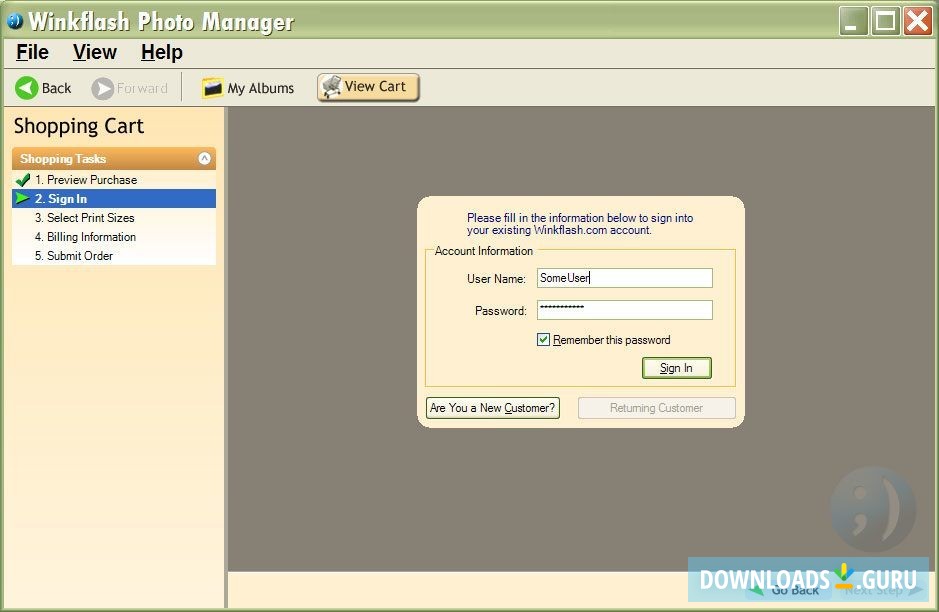Minimize the Winkflash window

853,21
